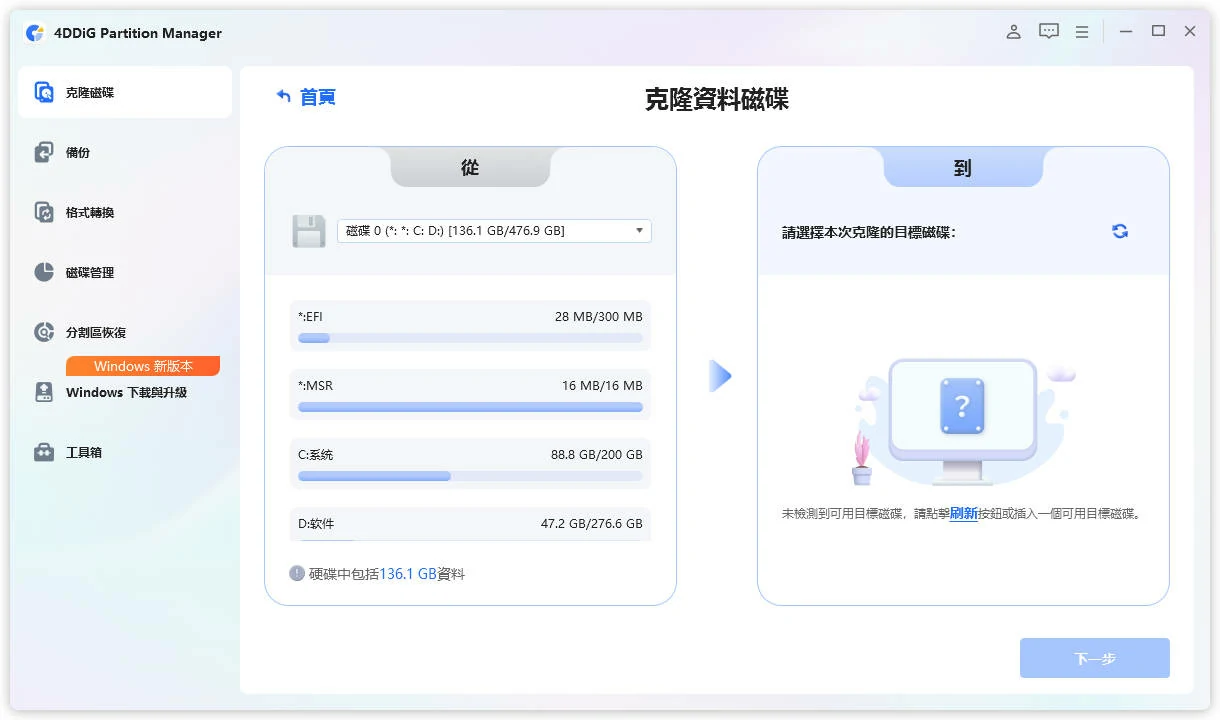Open the feedback message icon in title bar
1220x720 pixels.
(x=1048, y=32)
